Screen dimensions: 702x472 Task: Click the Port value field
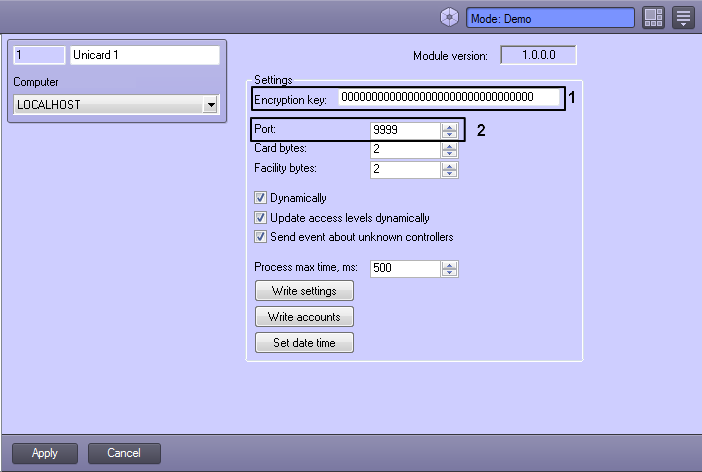tap(405, 130)
